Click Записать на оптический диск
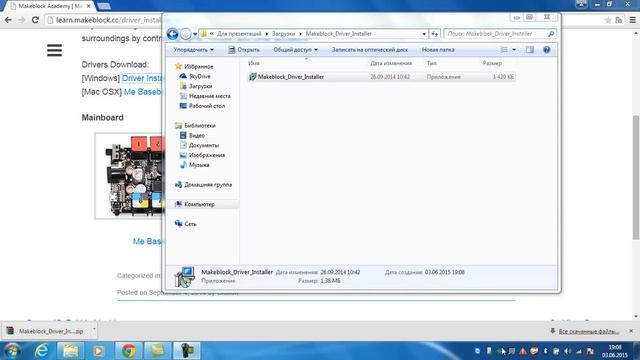640x360 pixels. [x=369, y=50]
